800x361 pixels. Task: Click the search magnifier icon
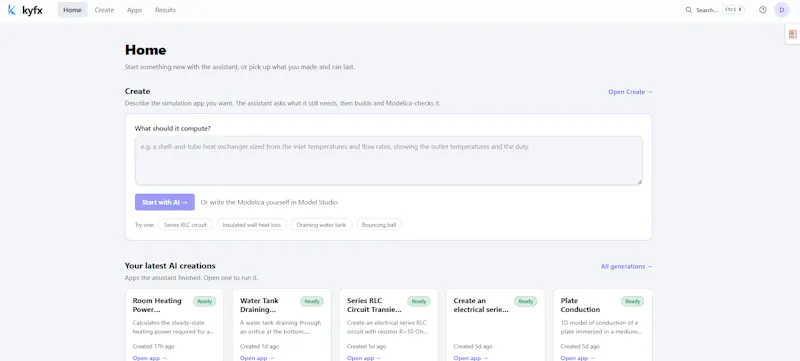coord(689,10)
